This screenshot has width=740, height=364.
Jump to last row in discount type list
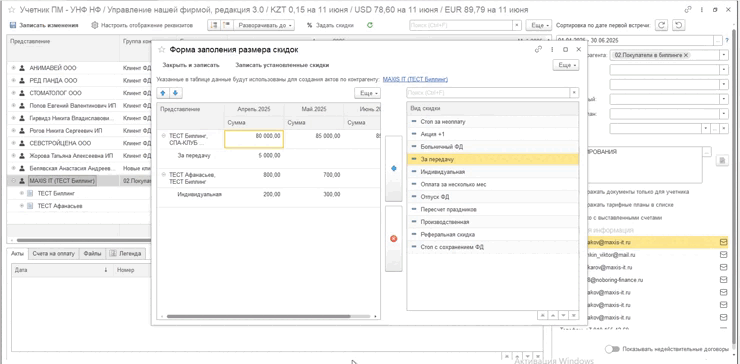pyautogui.click(x=573, y=315)
